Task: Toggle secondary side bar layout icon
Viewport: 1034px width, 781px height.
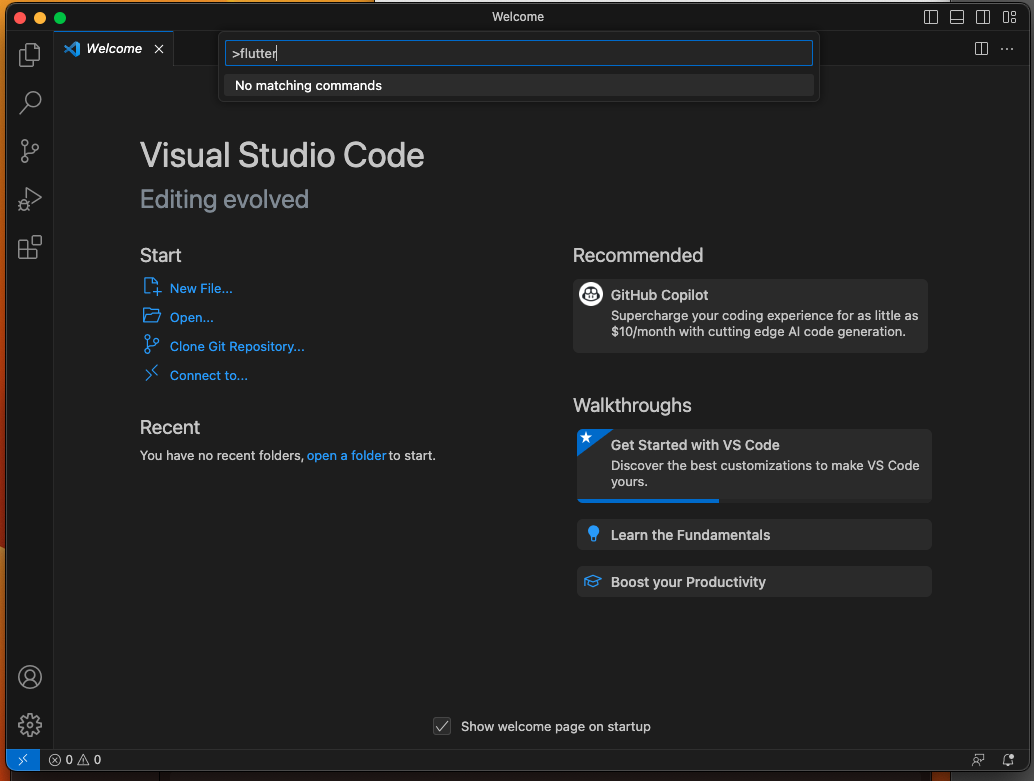Action: point(983,17)
